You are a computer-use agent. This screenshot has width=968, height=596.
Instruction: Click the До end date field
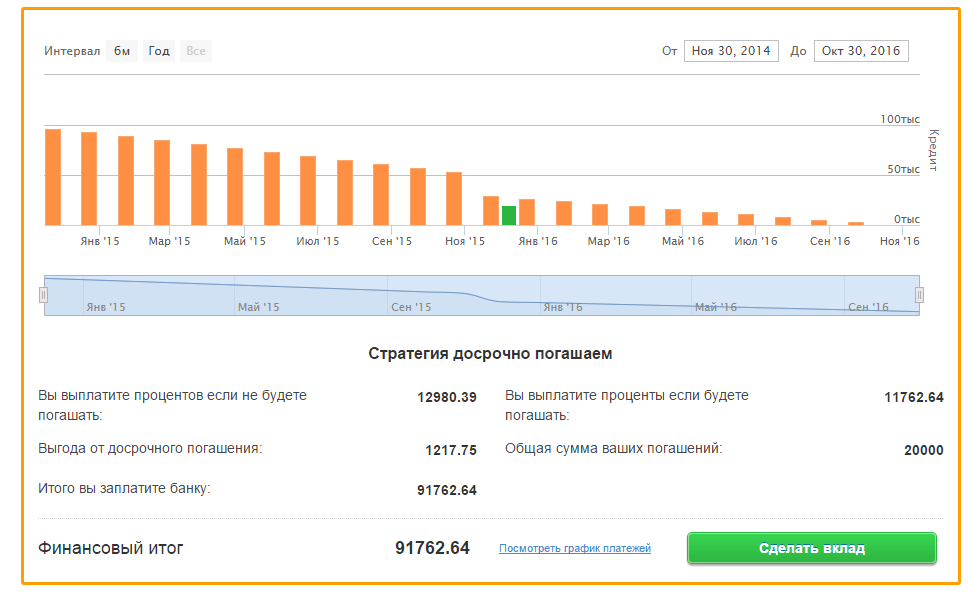pyautogui.click(x=861, y=51)
